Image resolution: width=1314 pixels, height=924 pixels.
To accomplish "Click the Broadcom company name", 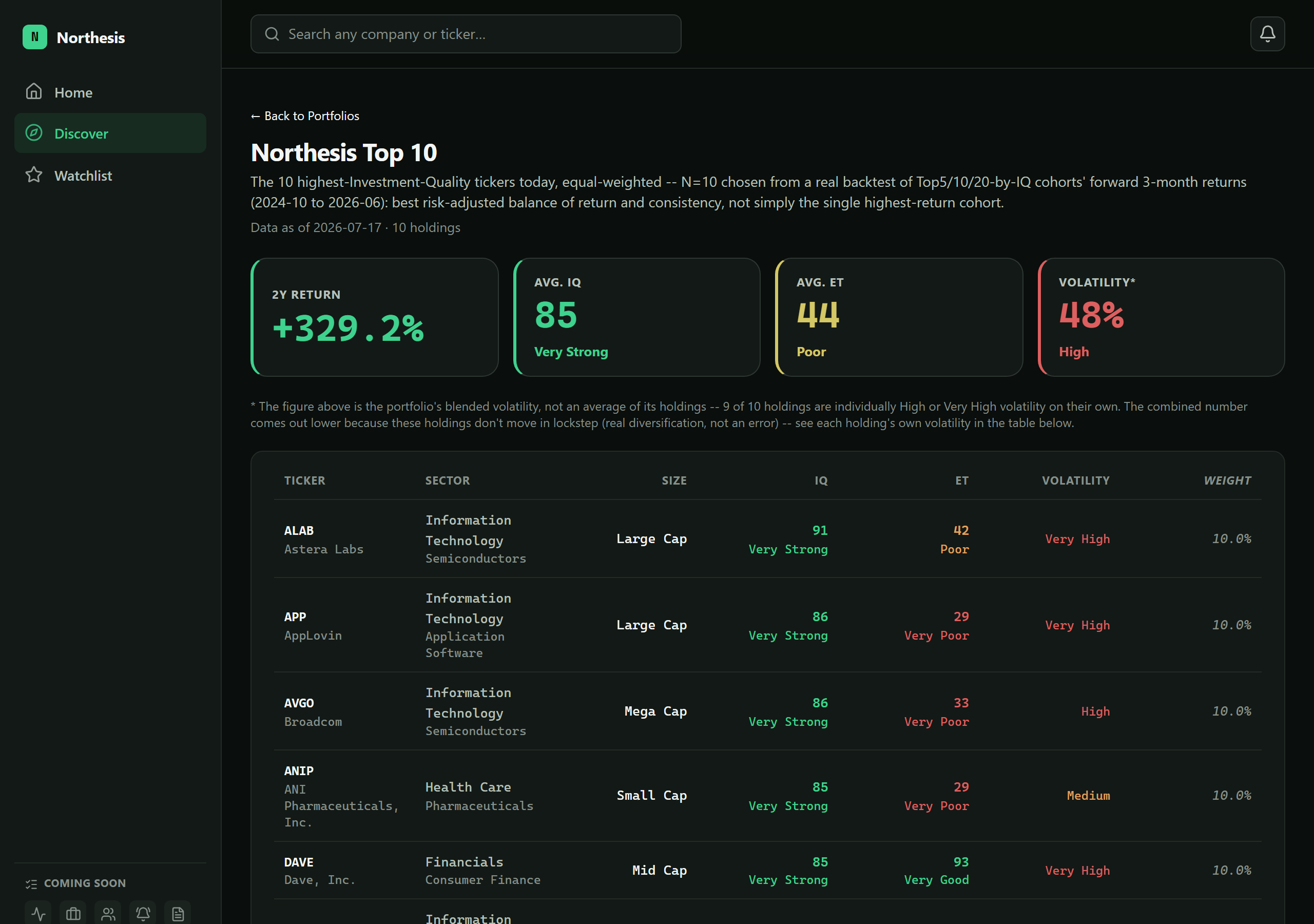I will (x=313, y=722).
